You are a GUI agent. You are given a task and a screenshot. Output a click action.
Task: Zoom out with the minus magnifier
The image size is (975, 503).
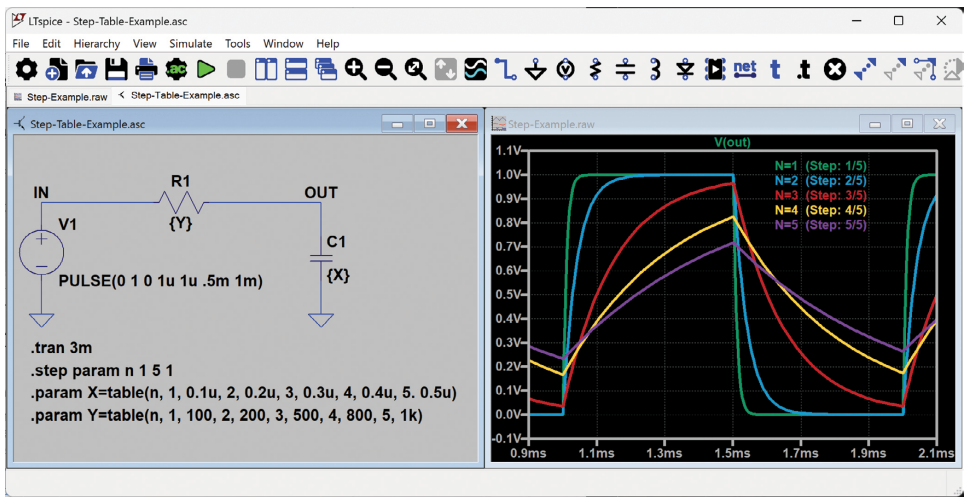click(386, 69)
